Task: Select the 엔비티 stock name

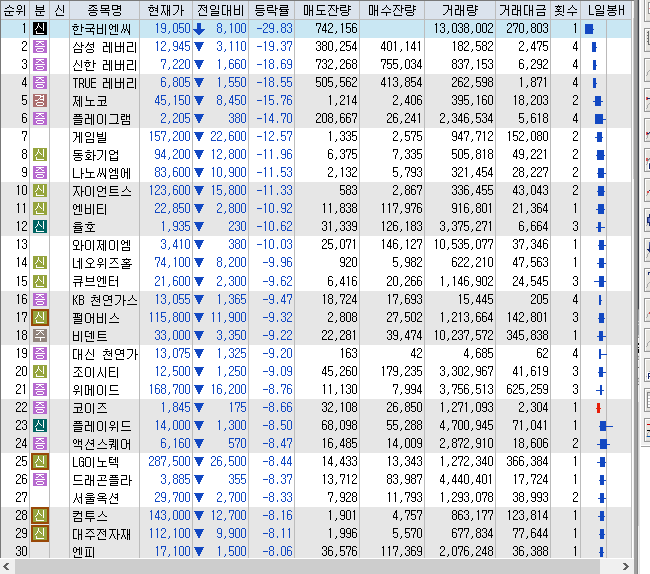Action: click(90, 209)
